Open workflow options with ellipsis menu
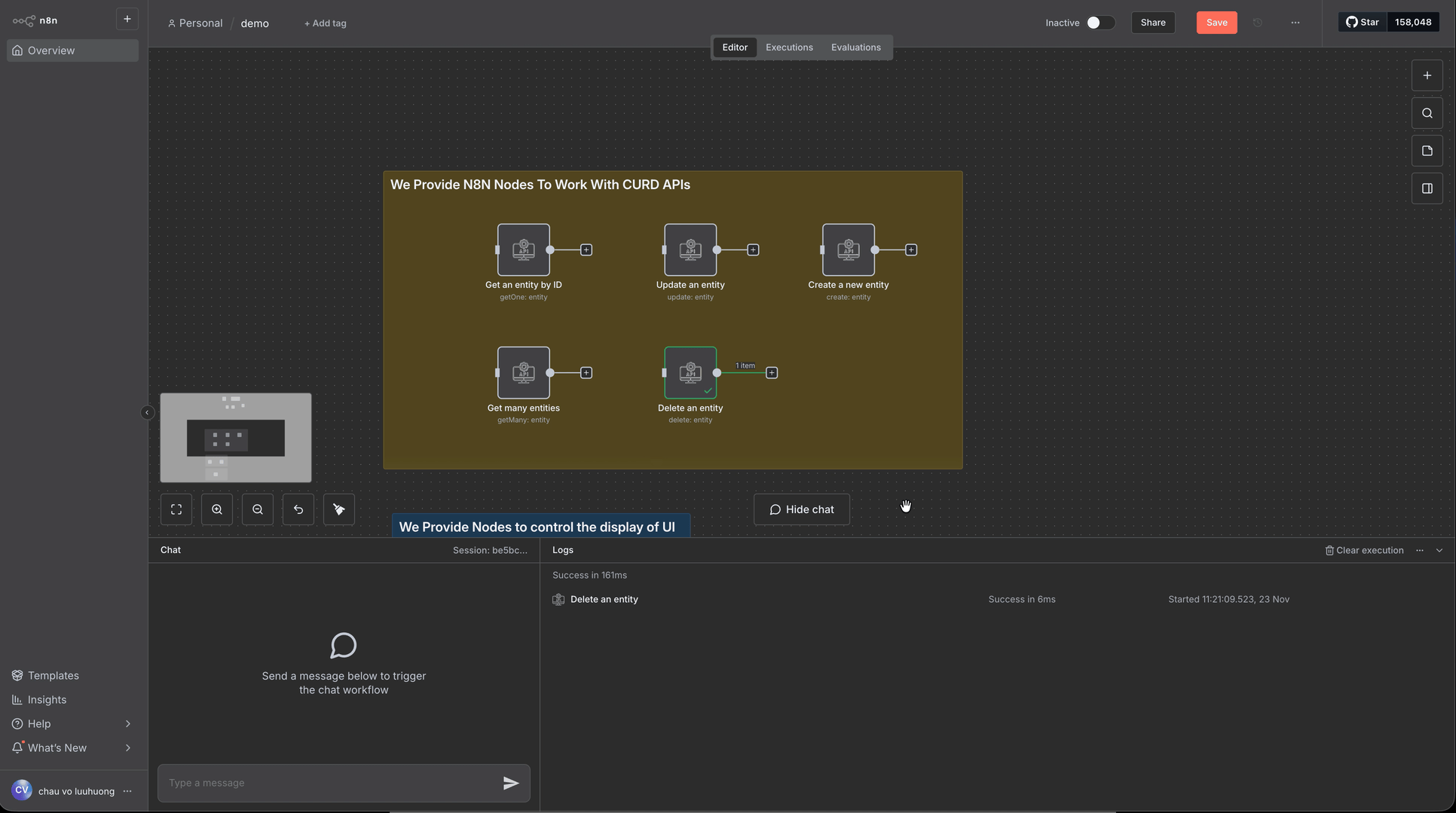Viewport: 1456px width, 813px height. [1295, 23]
